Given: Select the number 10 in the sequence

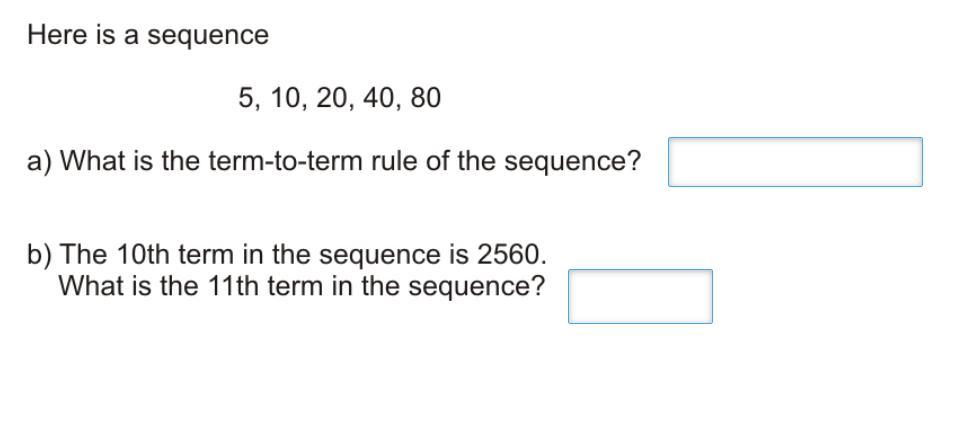Looking at the screenshot, I should pos(284,98).
